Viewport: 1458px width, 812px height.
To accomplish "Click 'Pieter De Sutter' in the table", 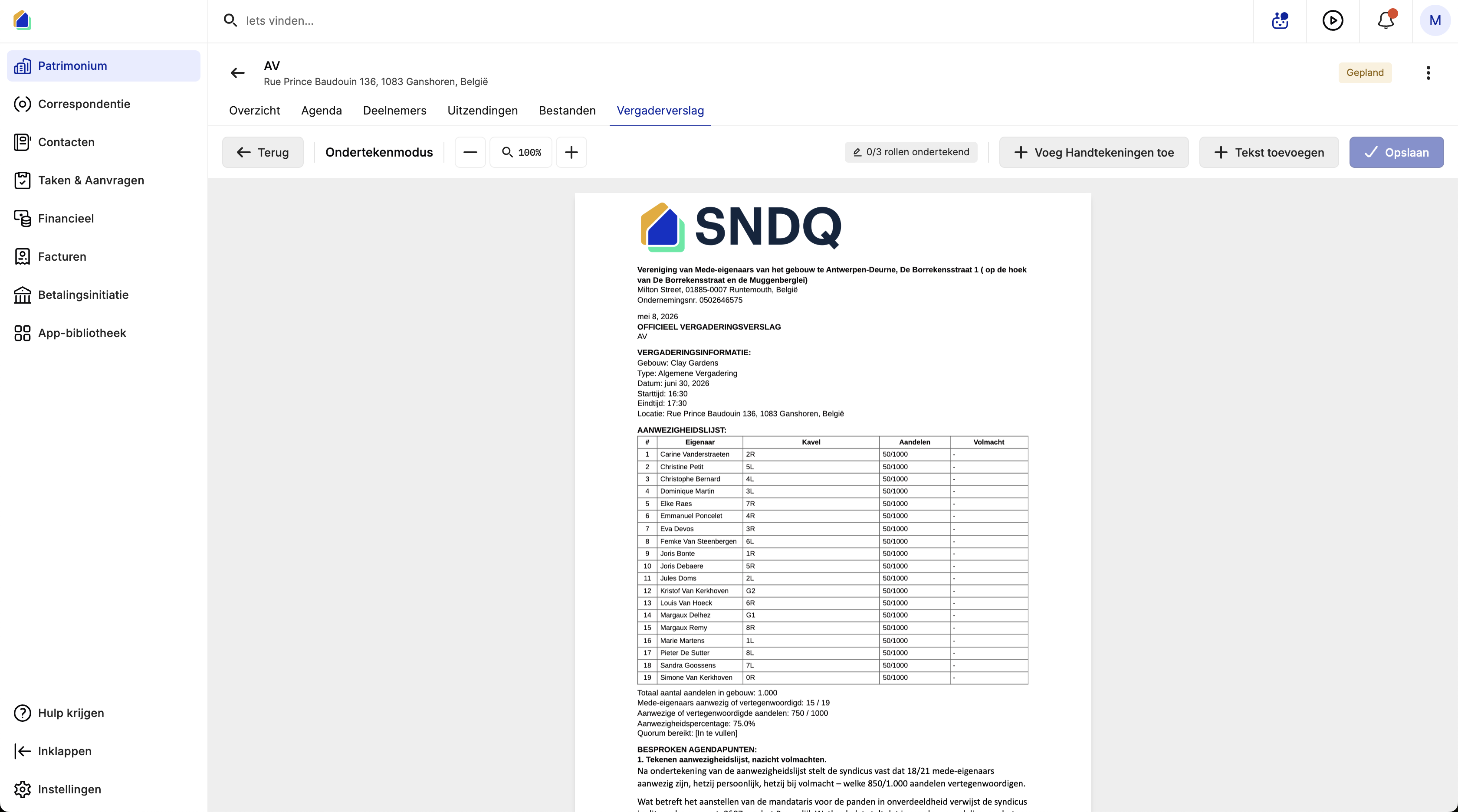I will pos(684,653).
